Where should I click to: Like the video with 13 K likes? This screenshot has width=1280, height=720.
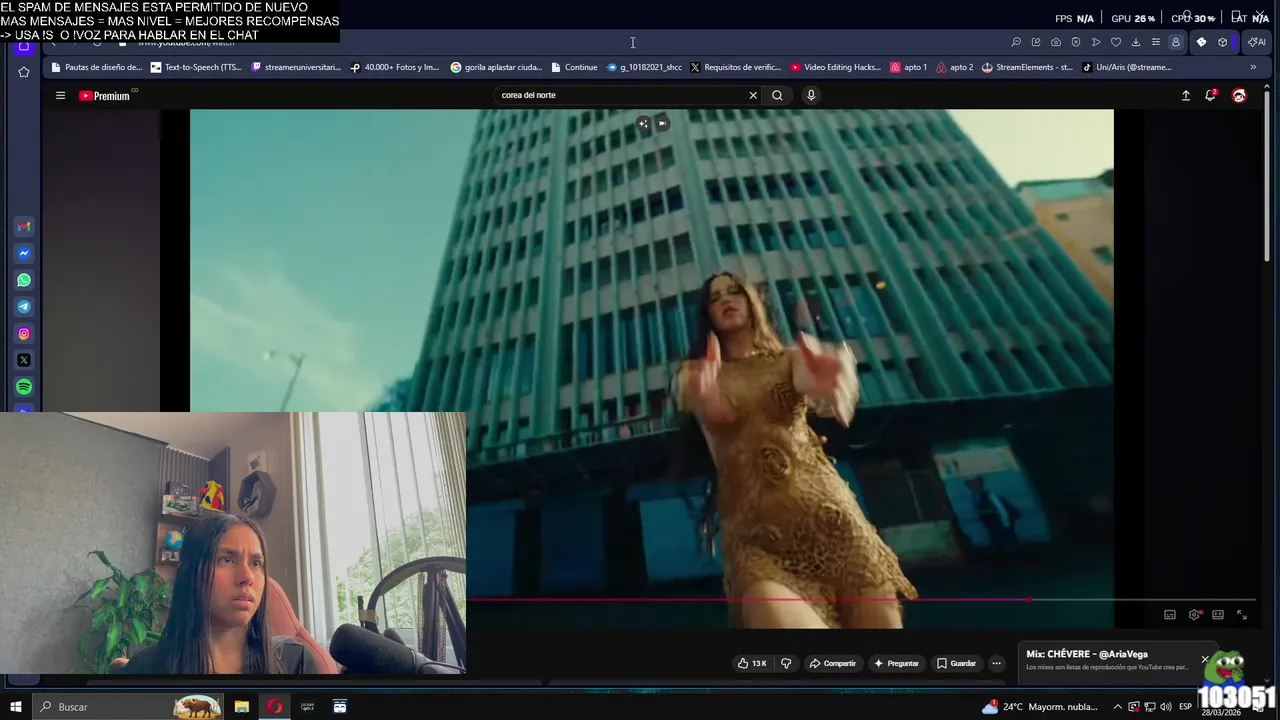(752, 663)
